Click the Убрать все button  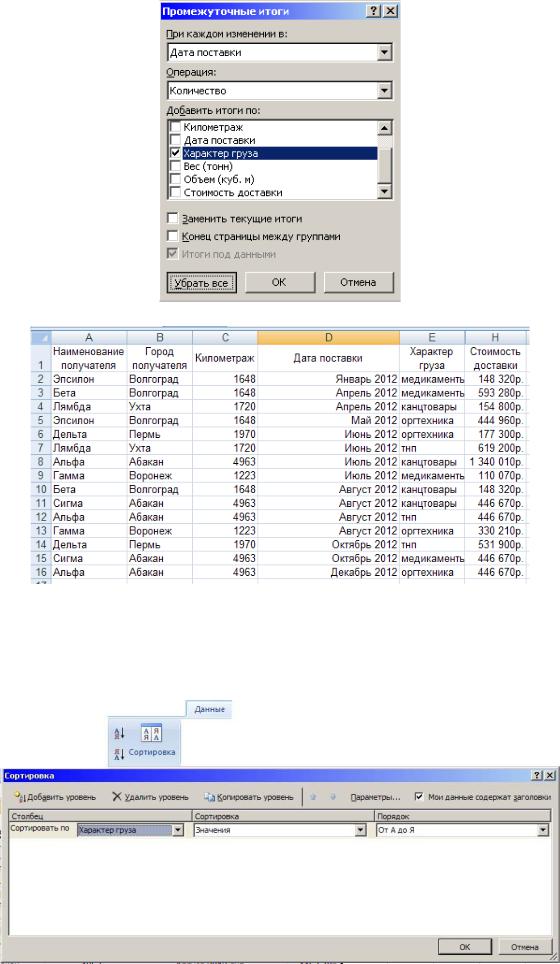pyautogui.click(x=202, y=283)
